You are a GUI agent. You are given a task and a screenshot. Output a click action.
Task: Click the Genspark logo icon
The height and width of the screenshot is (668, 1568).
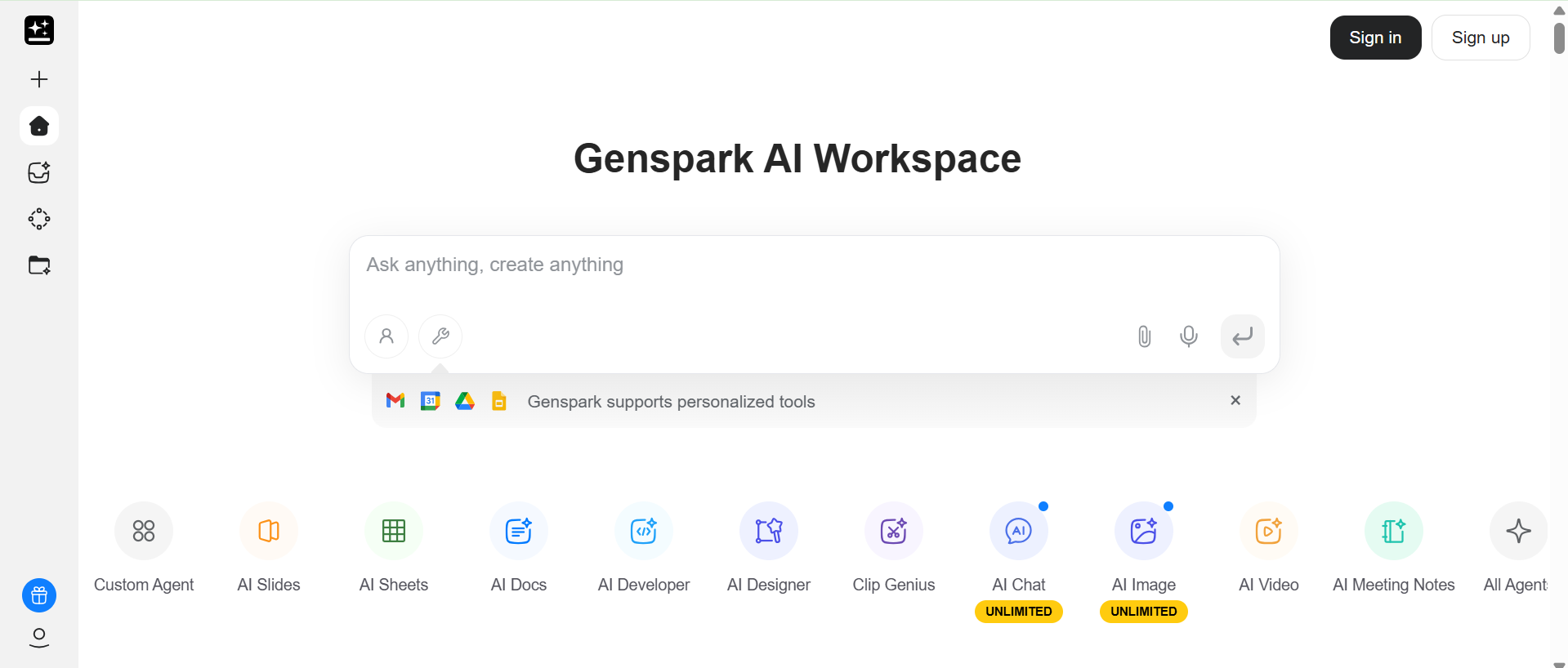(x=39, y=30)
